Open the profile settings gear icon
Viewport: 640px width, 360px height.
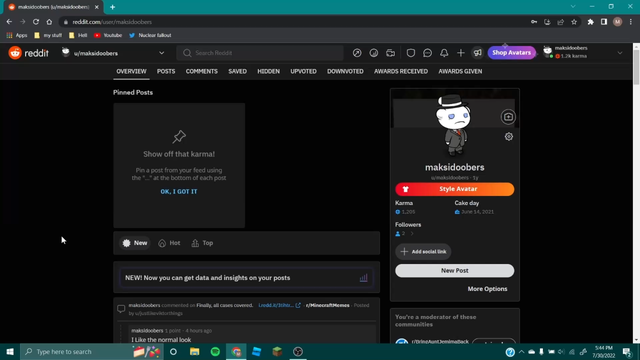coord(509,137)
